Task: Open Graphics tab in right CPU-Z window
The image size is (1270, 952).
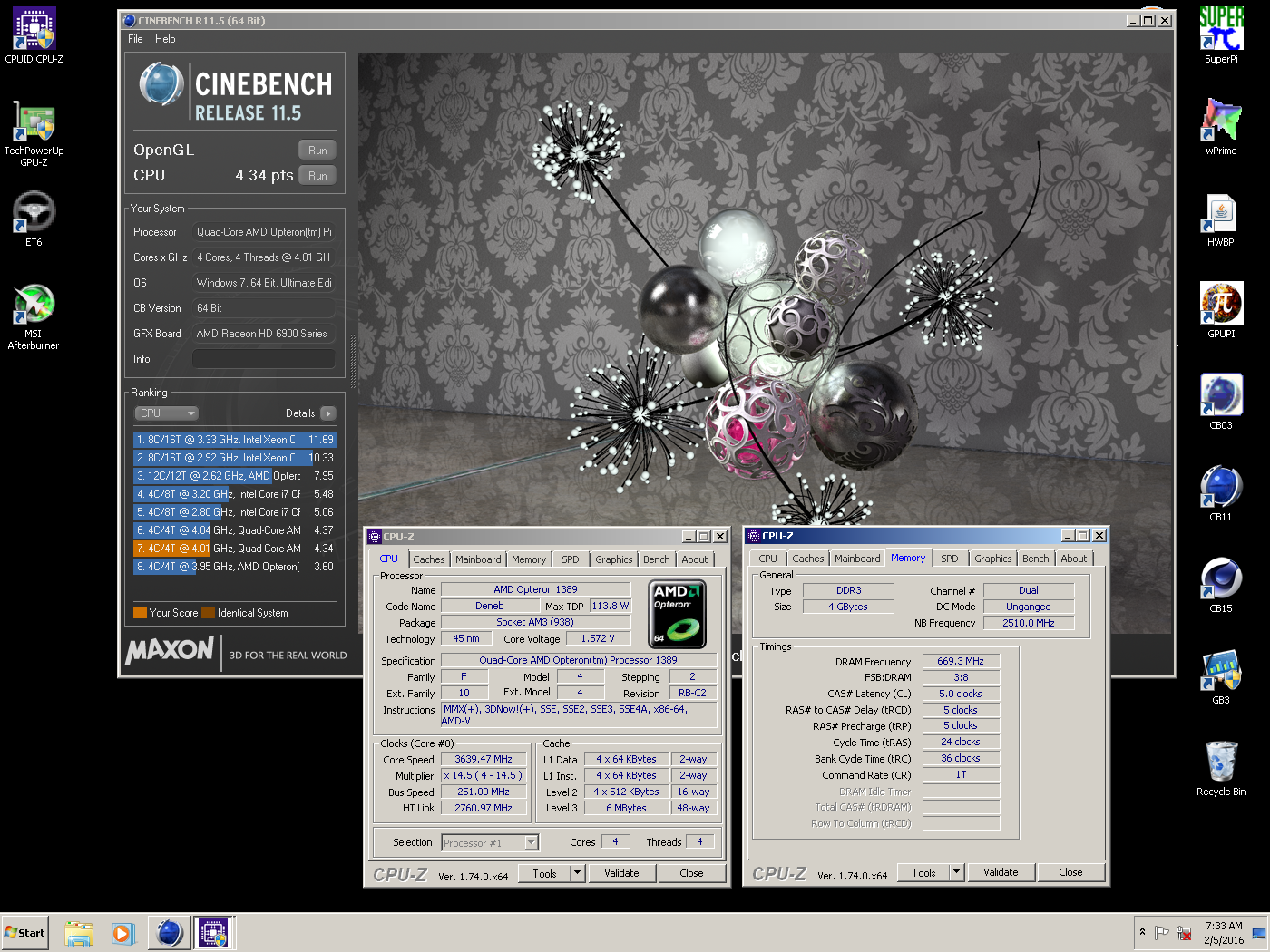Action: point(993,559)
